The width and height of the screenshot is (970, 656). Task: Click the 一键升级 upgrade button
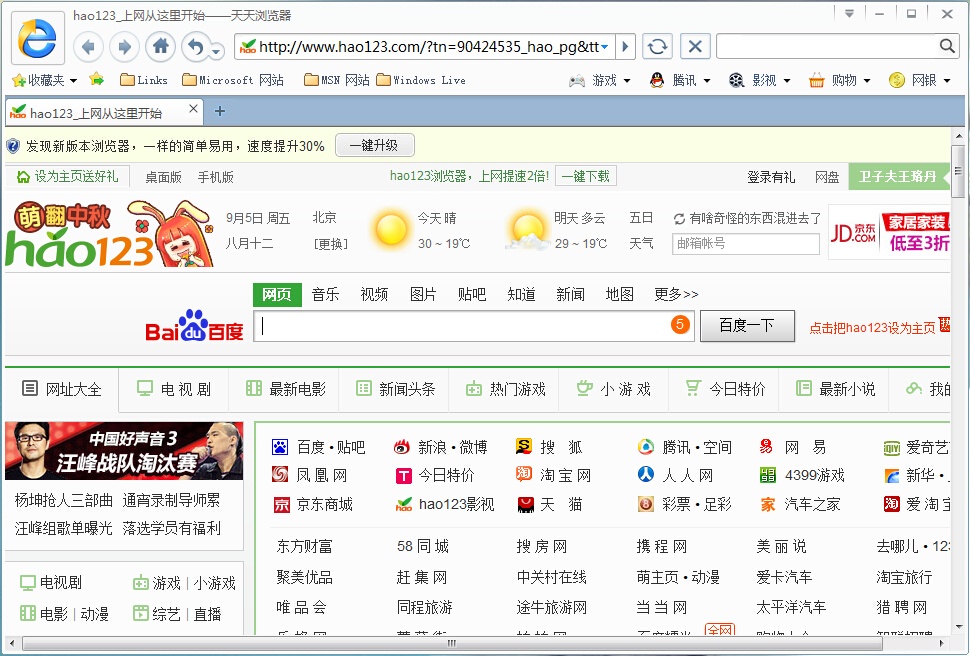[374, 144]
